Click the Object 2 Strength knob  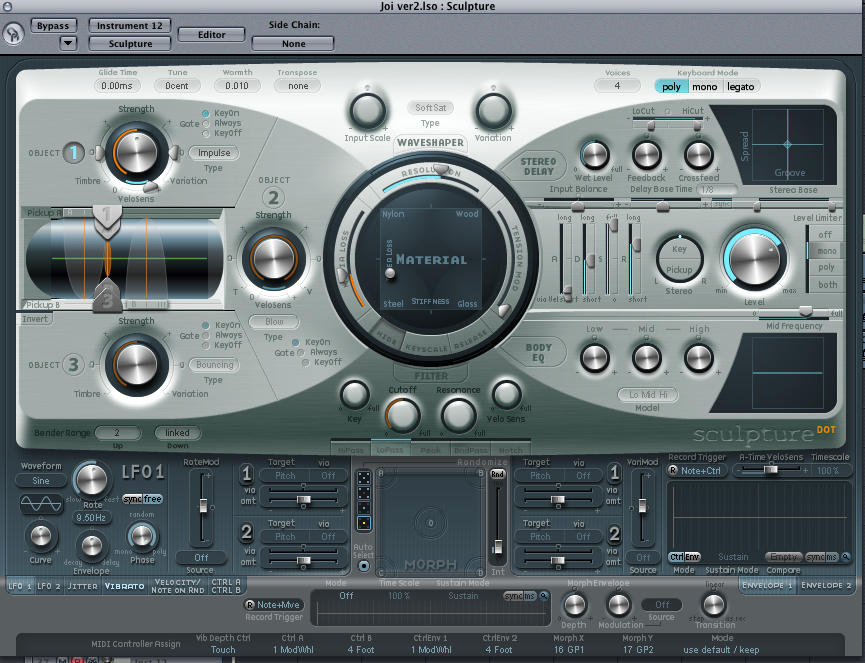click(273, 258)
